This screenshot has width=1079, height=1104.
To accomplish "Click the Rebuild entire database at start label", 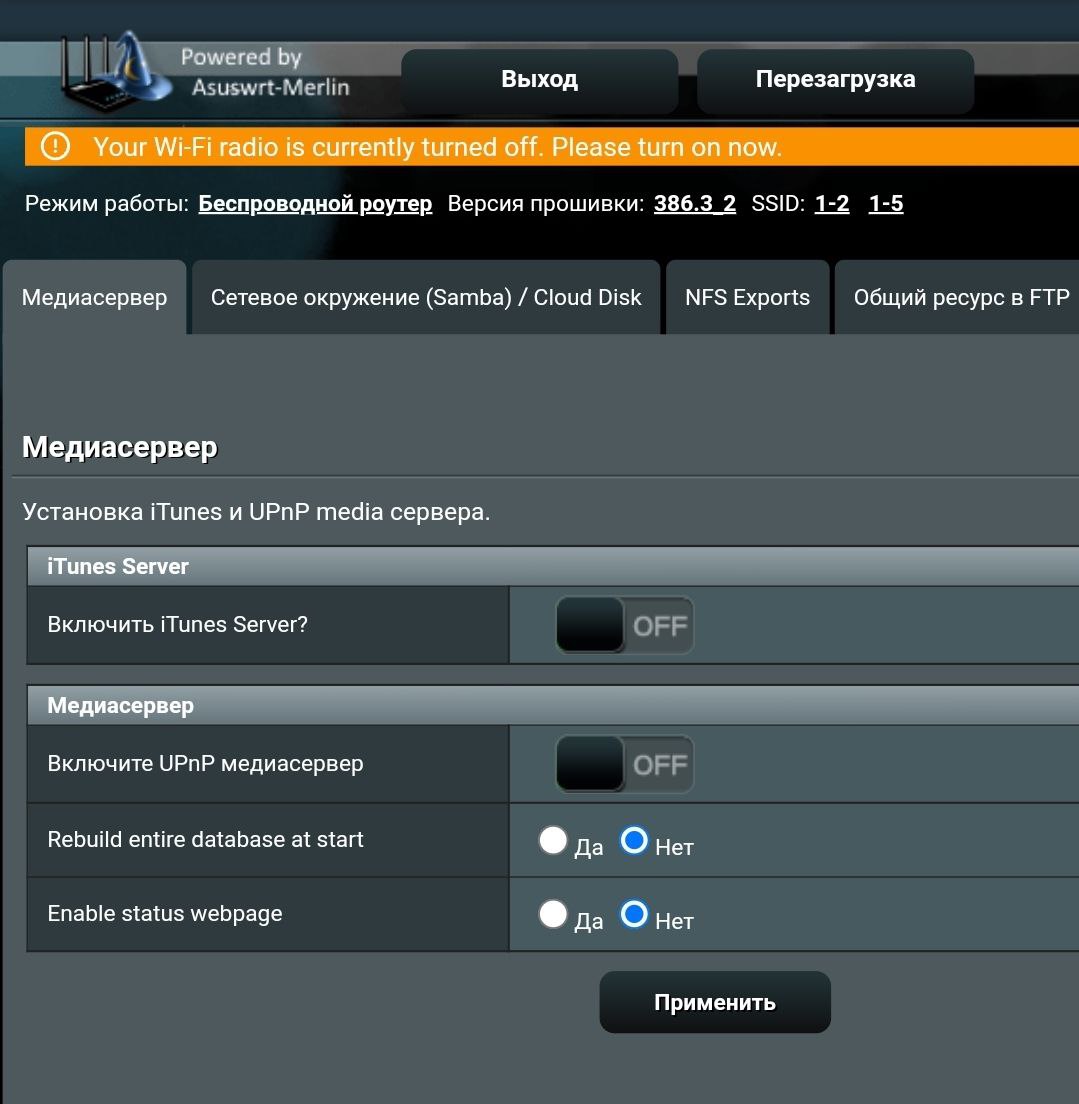I will click(205, 839).
